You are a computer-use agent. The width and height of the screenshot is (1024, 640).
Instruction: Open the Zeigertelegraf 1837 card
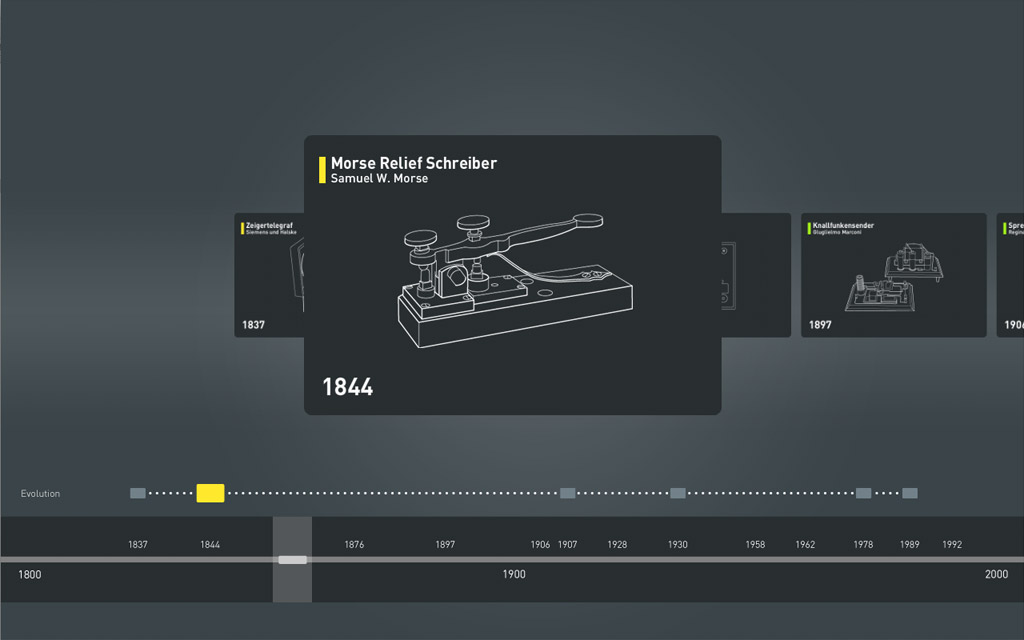[x=269, y=275]
